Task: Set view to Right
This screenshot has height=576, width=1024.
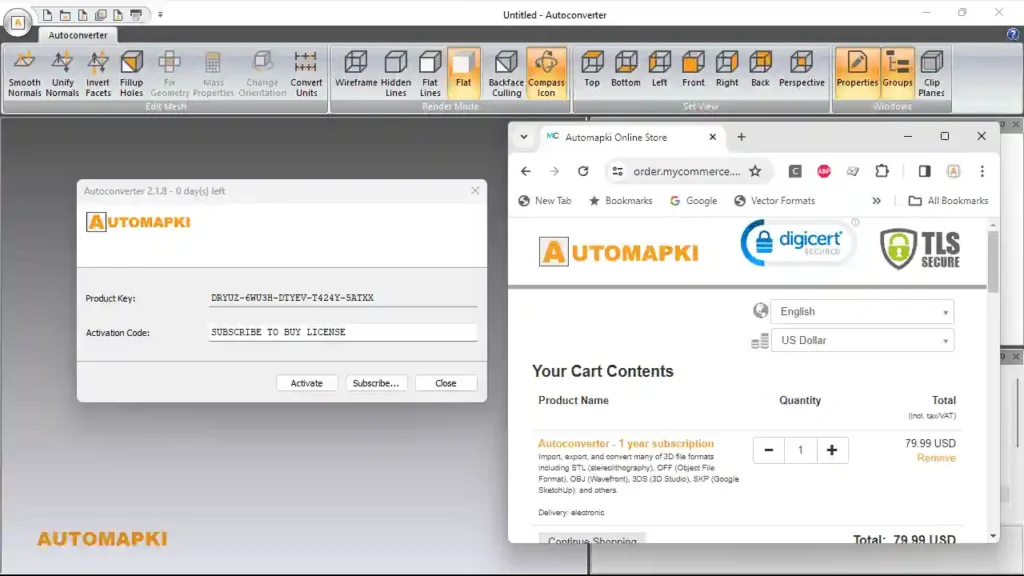Action: [x=727, y=69]
